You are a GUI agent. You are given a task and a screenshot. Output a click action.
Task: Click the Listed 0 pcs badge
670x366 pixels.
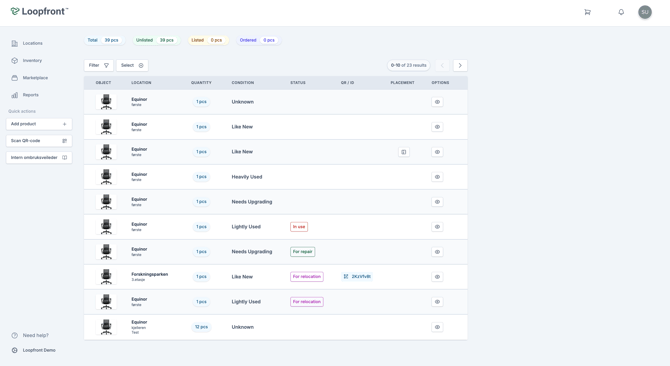(208, 40)
